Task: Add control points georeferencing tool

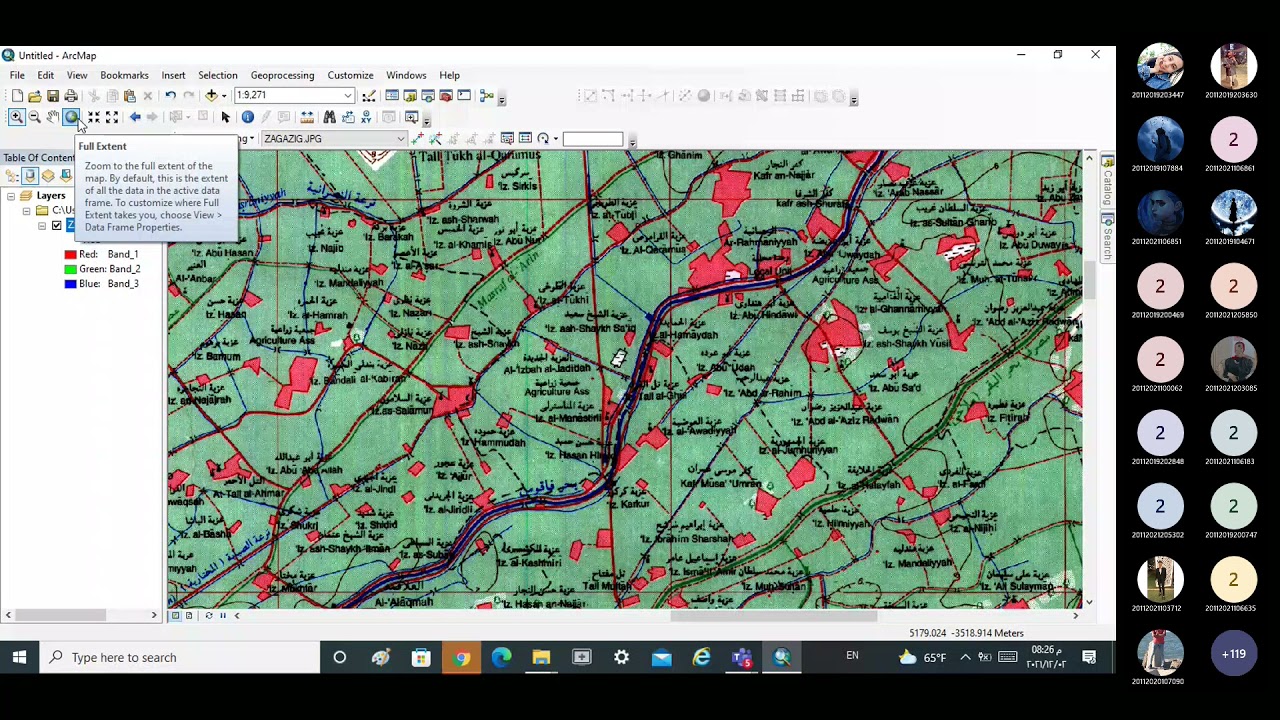Action: (x=417, y=139)
